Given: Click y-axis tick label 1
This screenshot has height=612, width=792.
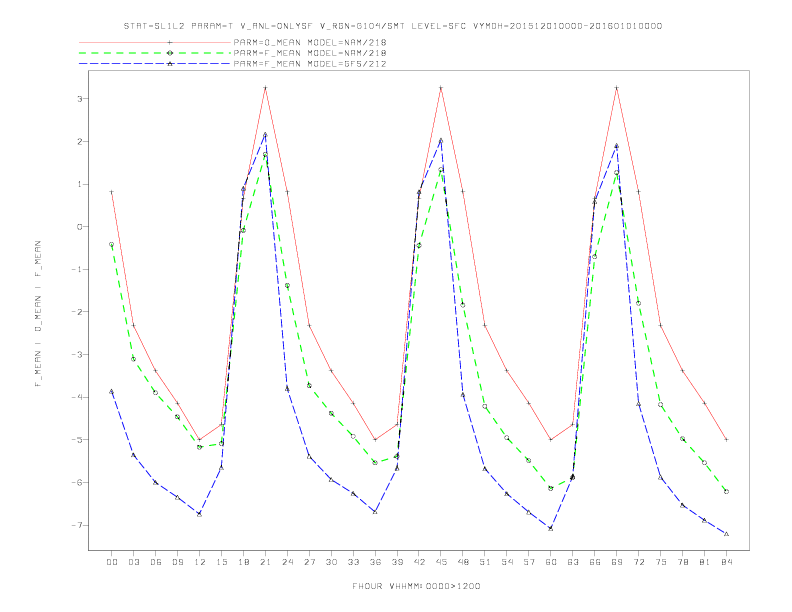Looking at the screenshot, I should [80, 184].
